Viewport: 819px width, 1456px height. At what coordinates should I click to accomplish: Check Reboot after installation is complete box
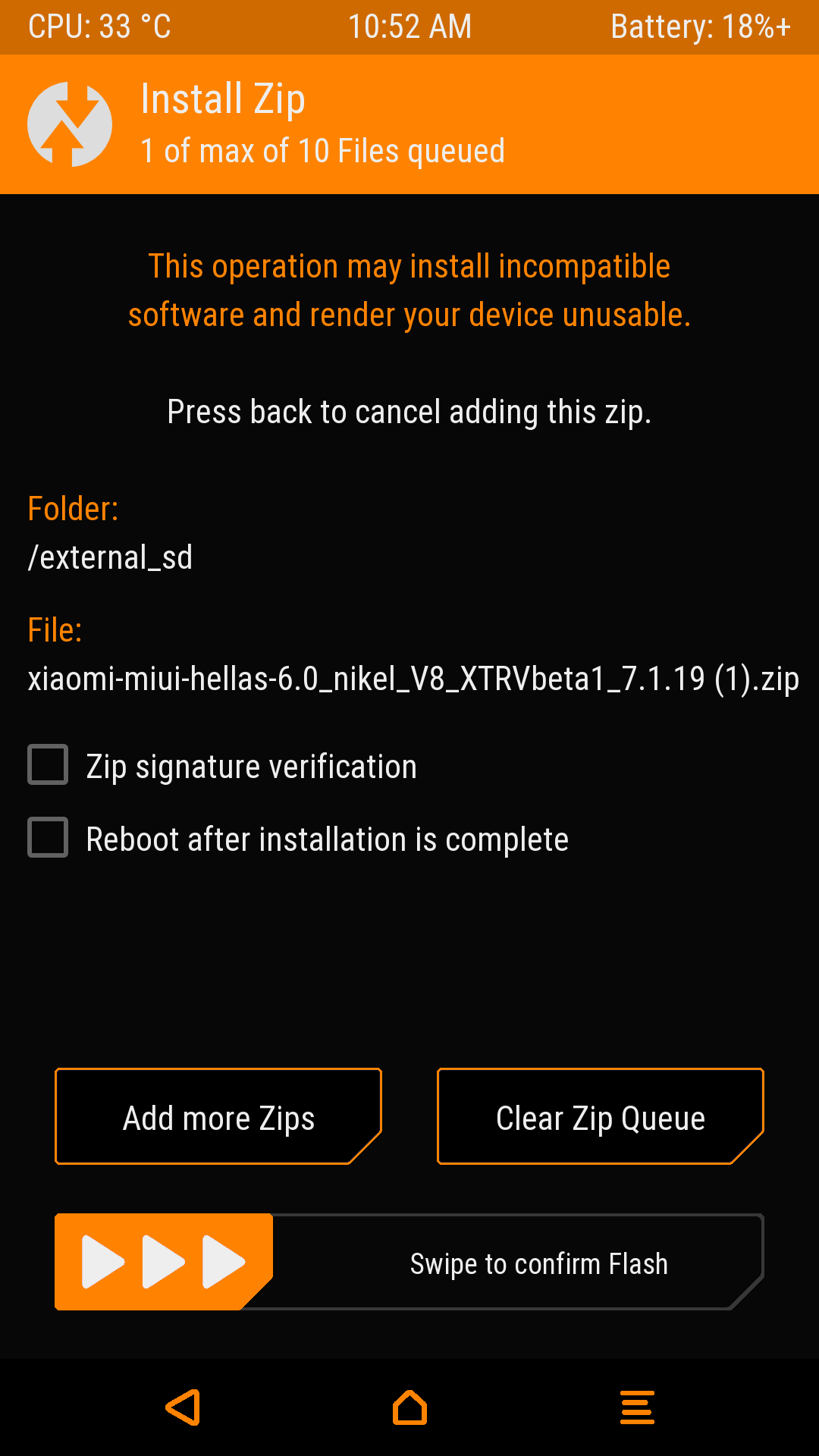(48, 837)
